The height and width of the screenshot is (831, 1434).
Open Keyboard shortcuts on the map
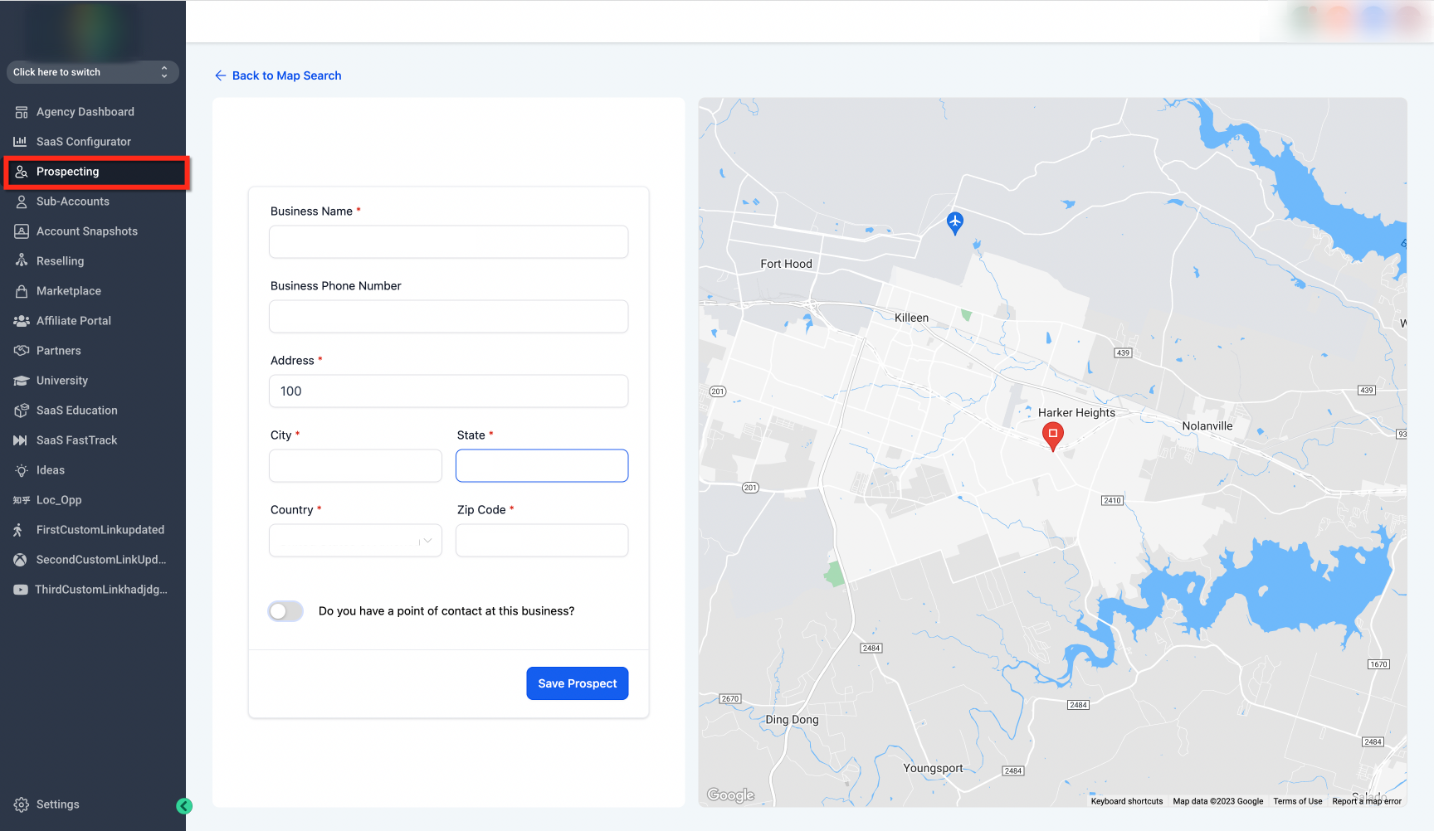1127,801
